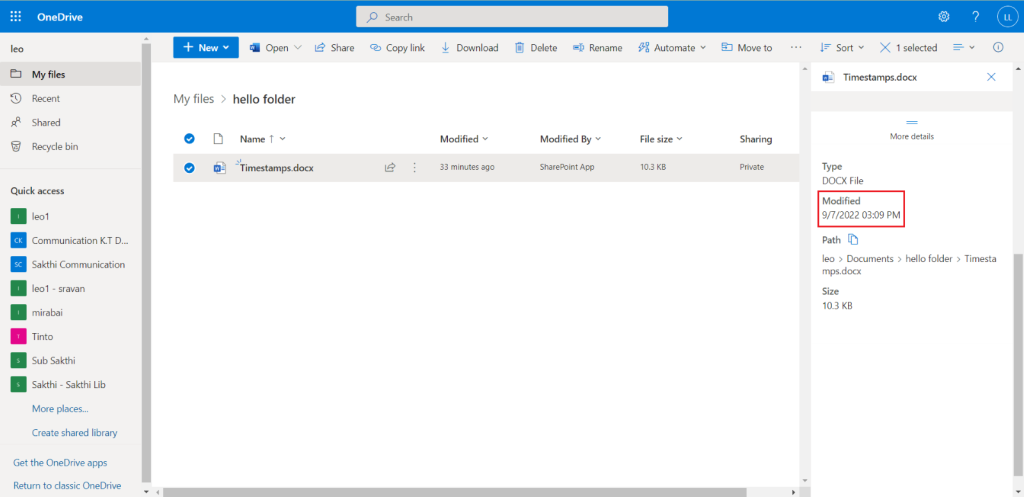The image size is (1024, 497).
Task: Click the hello folder breadcrumb title
Action: (x=264, y=99)
